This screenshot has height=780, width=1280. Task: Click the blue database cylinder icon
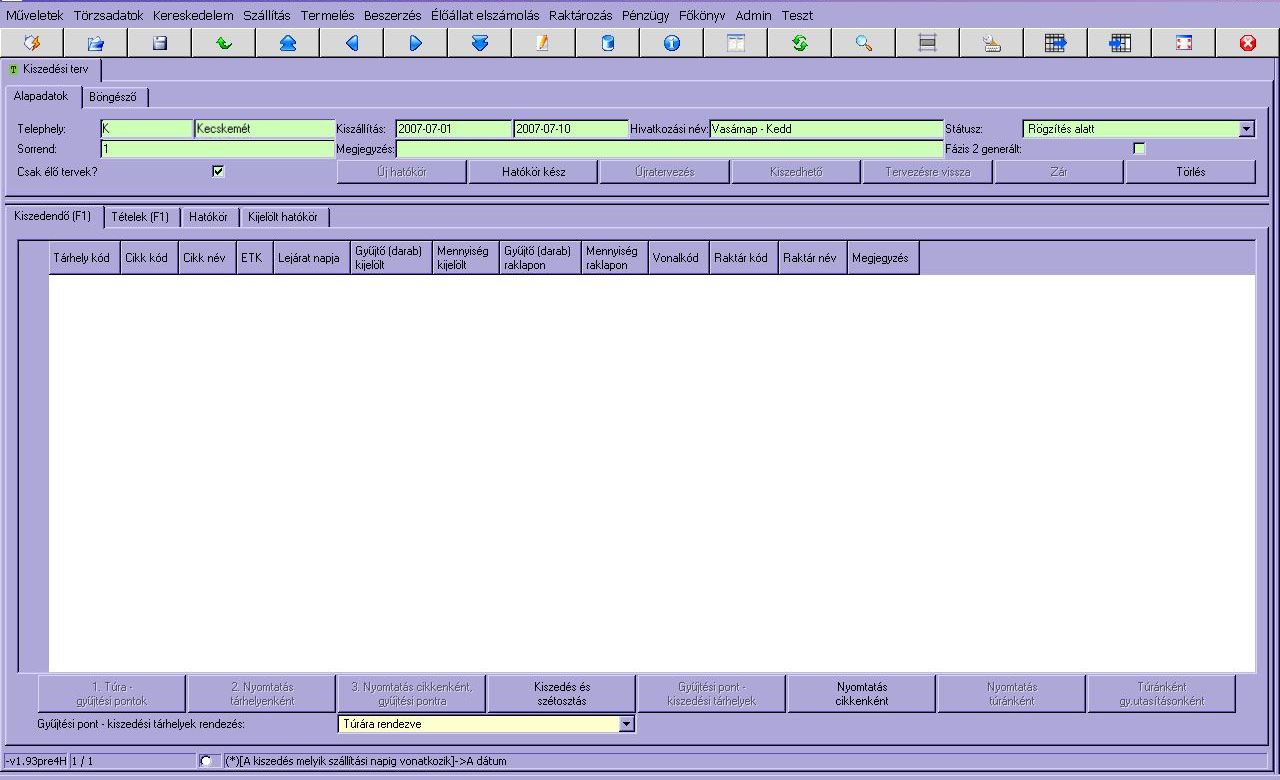pos(608,43)
